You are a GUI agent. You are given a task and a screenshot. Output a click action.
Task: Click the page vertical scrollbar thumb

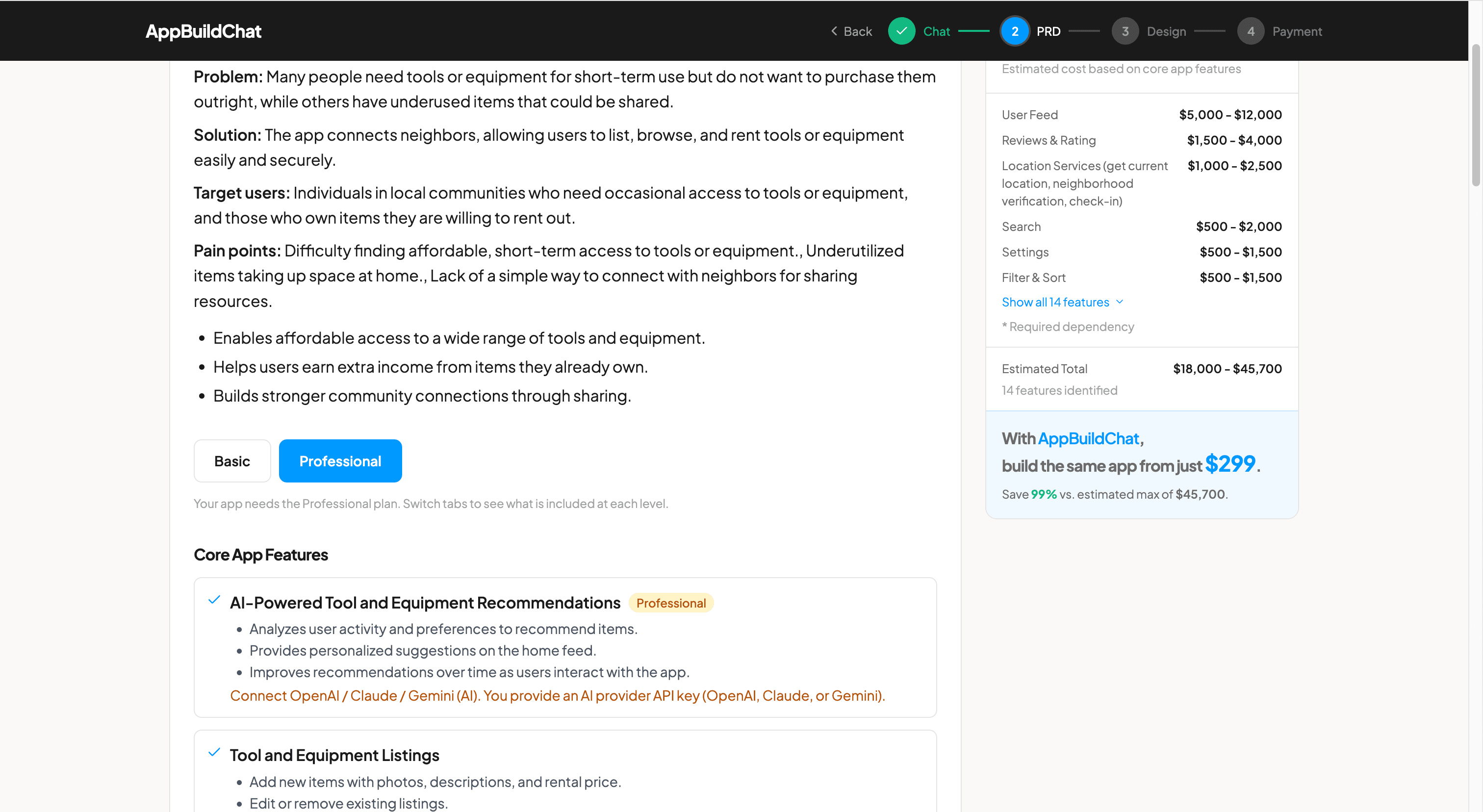[x=1476, y=115]
